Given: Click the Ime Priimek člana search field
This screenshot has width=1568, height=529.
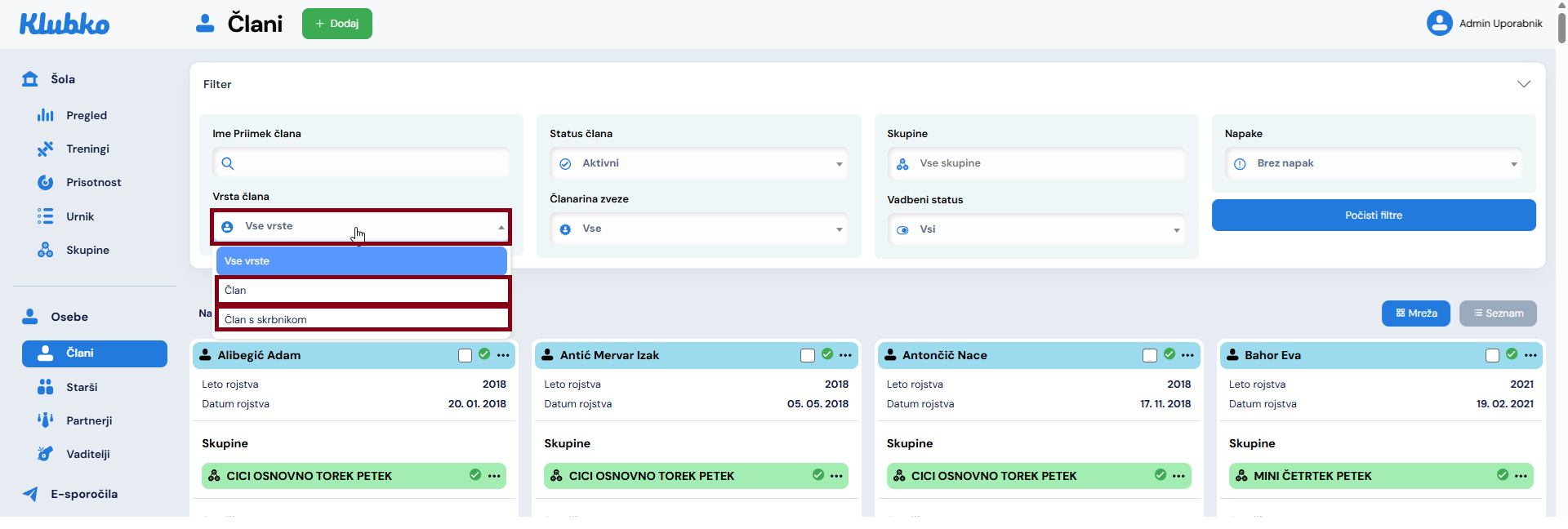Looking at the screenshot, I should 362,163.
